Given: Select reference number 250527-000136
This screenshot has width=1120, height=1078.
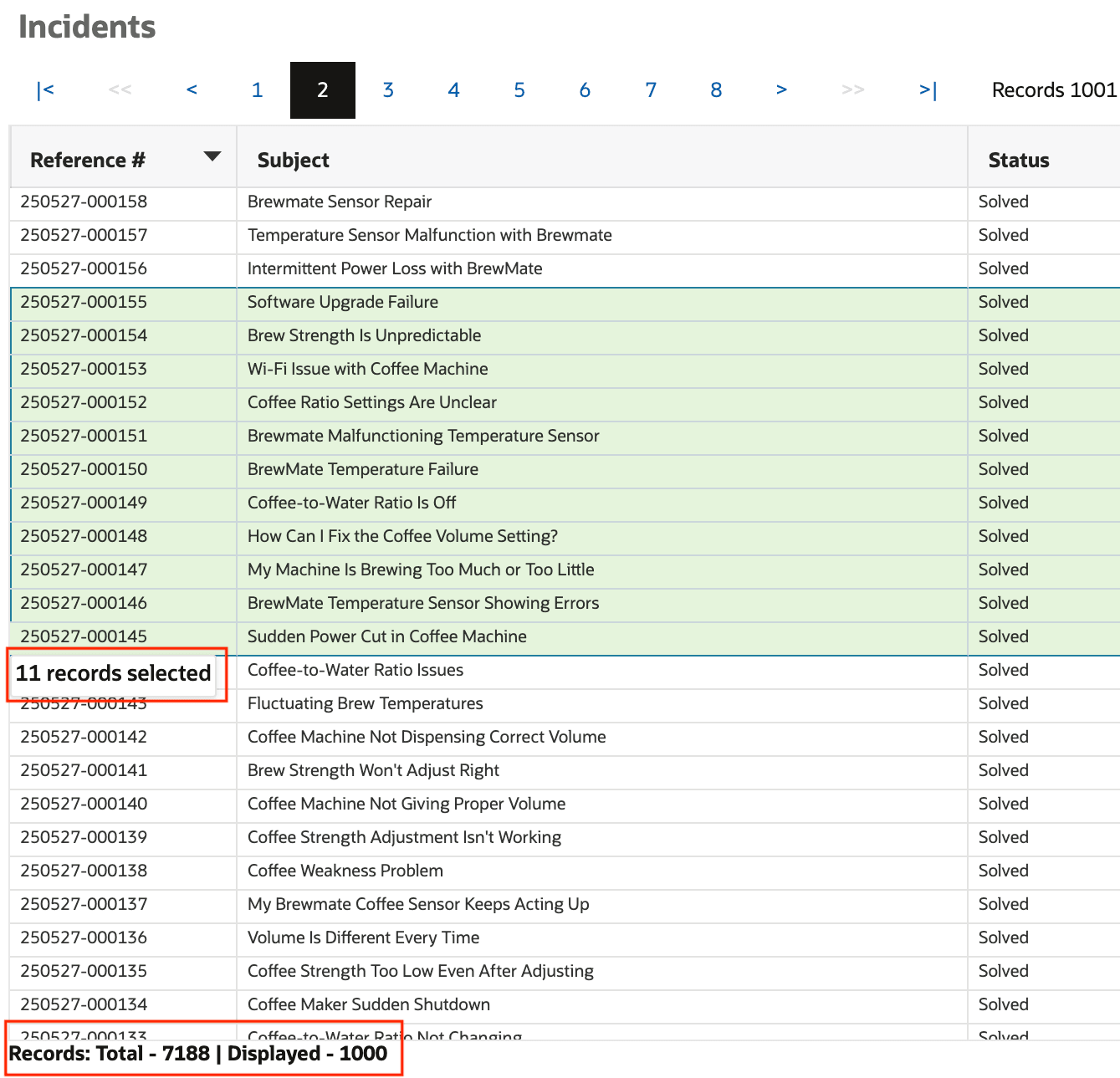Looking at the screenshot, I should tap(84, 938).
